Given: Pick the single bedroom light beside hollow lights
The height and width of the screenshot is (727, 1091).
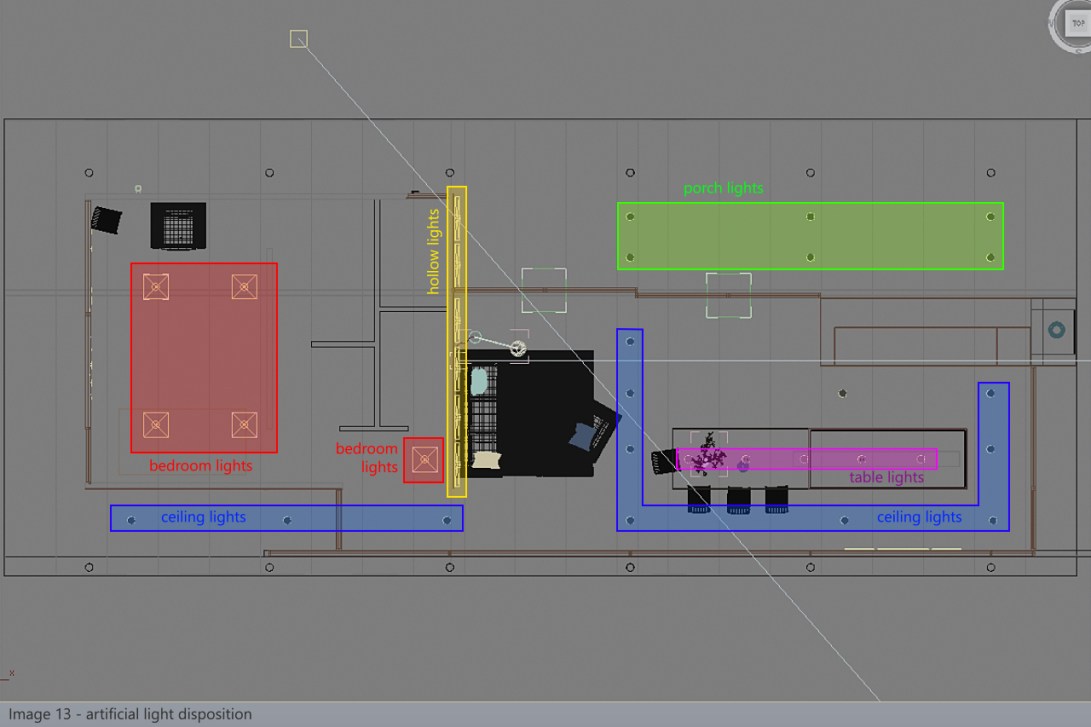Looking at the screenshot, I should (424, 460).
